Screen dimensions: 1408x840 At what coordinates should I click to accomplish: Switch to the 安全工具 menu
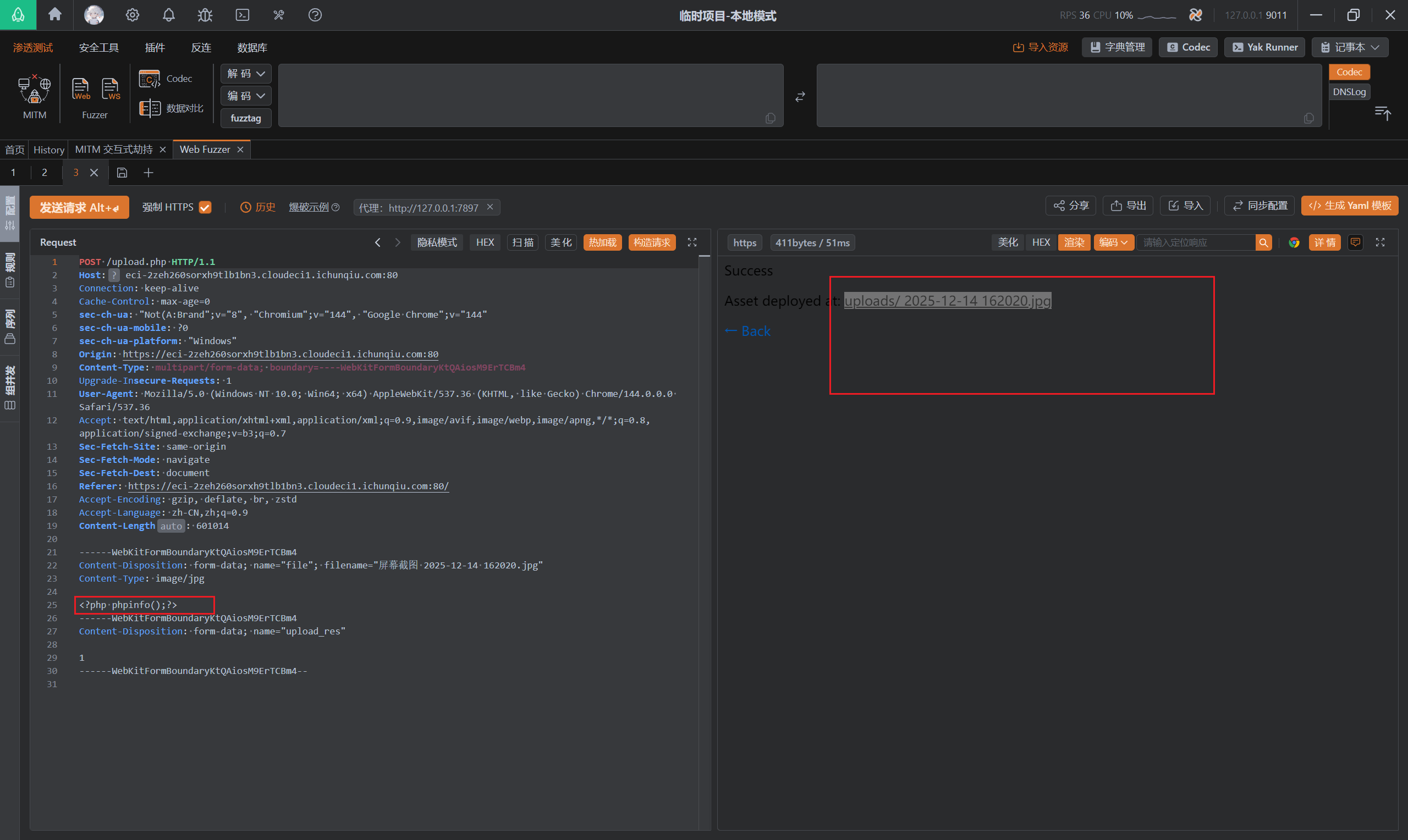click(98, 47)
